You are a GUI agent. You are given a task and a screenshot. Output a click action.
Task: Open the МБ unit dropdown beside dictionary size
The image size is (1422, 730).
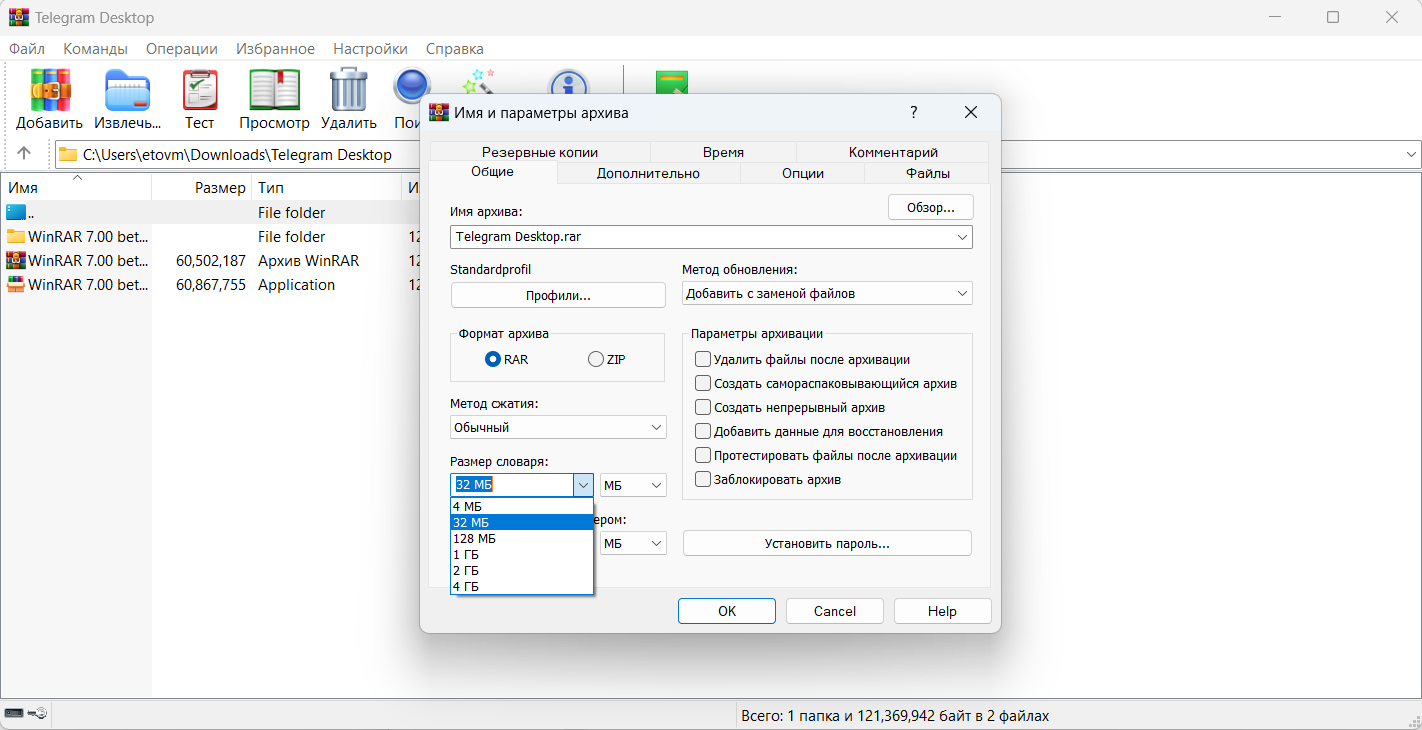click(x=633, y=485)
